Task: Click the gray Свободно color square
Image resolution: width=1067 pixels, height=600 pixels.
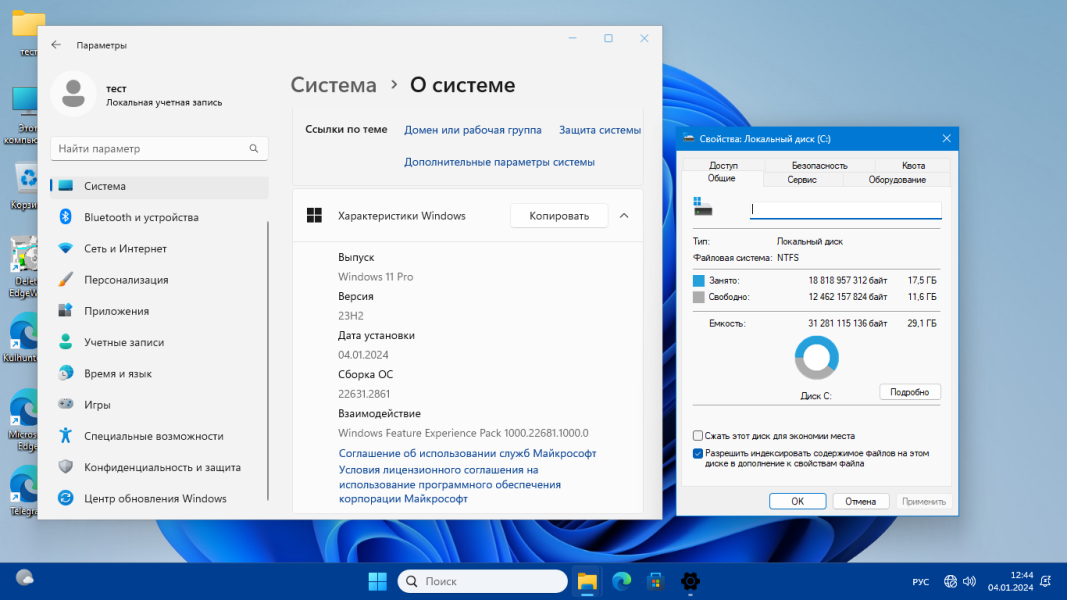Action: click(699, 297)
